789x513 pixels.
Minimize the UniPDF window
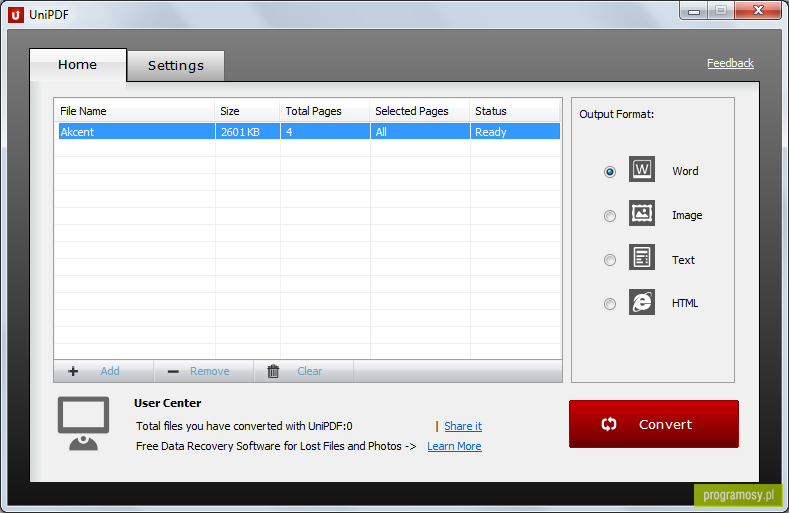click(x=694, y=11)
